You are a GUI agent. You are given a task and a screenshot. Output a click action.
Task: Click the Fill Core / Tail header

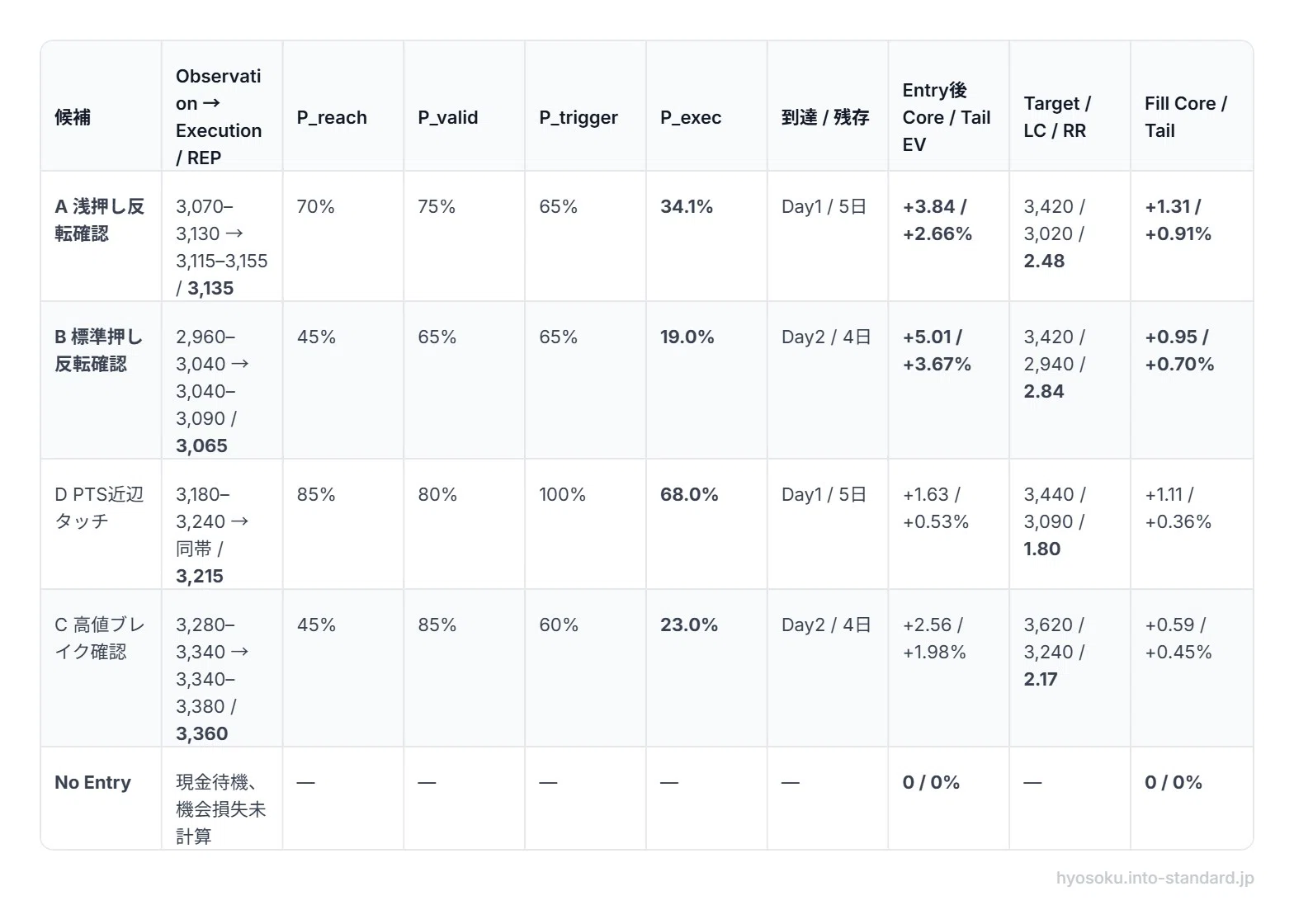[1186, 117]
